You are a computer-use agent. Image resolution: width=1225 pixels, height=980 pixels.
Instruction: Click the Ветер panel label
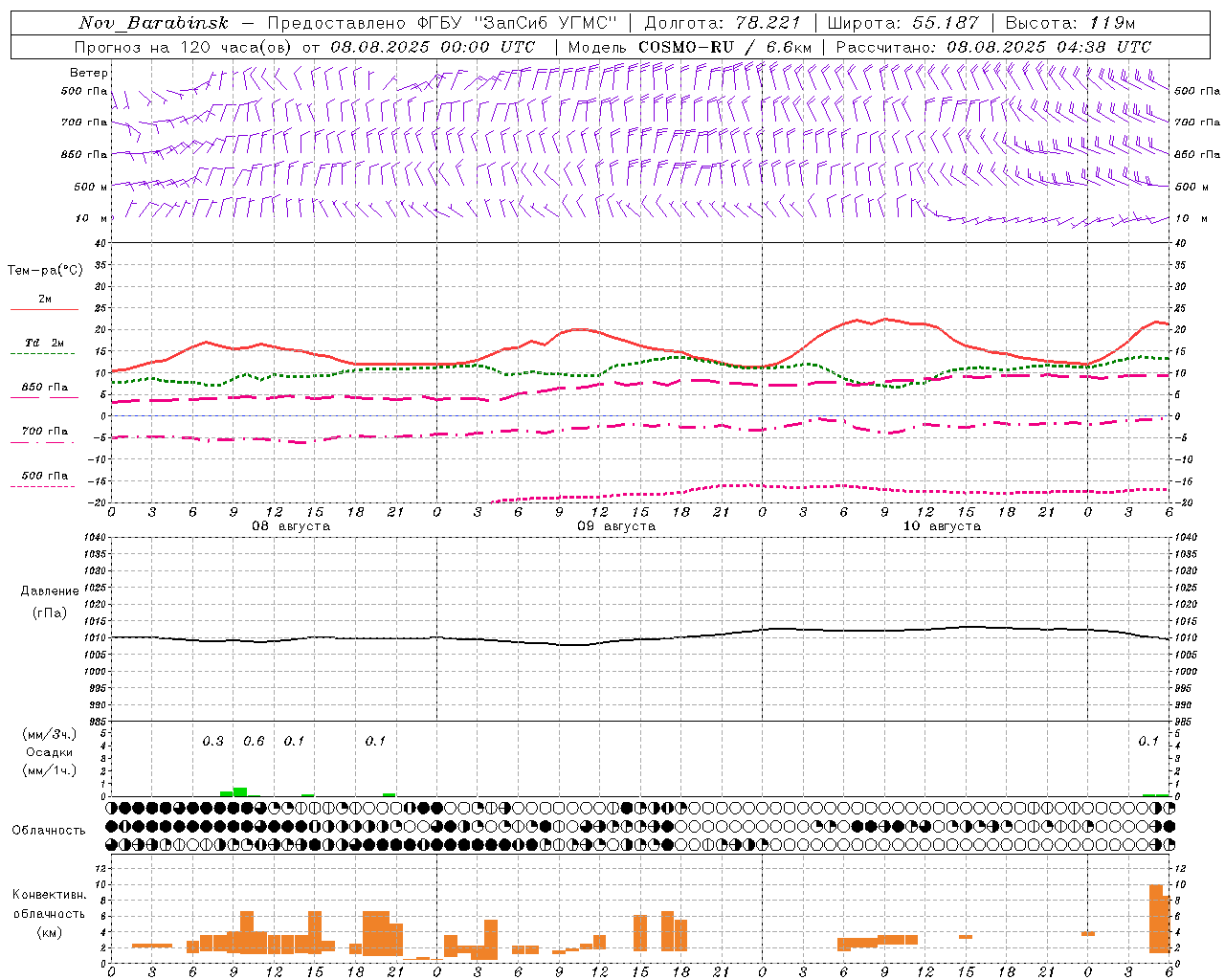click(x=89, y=73)
